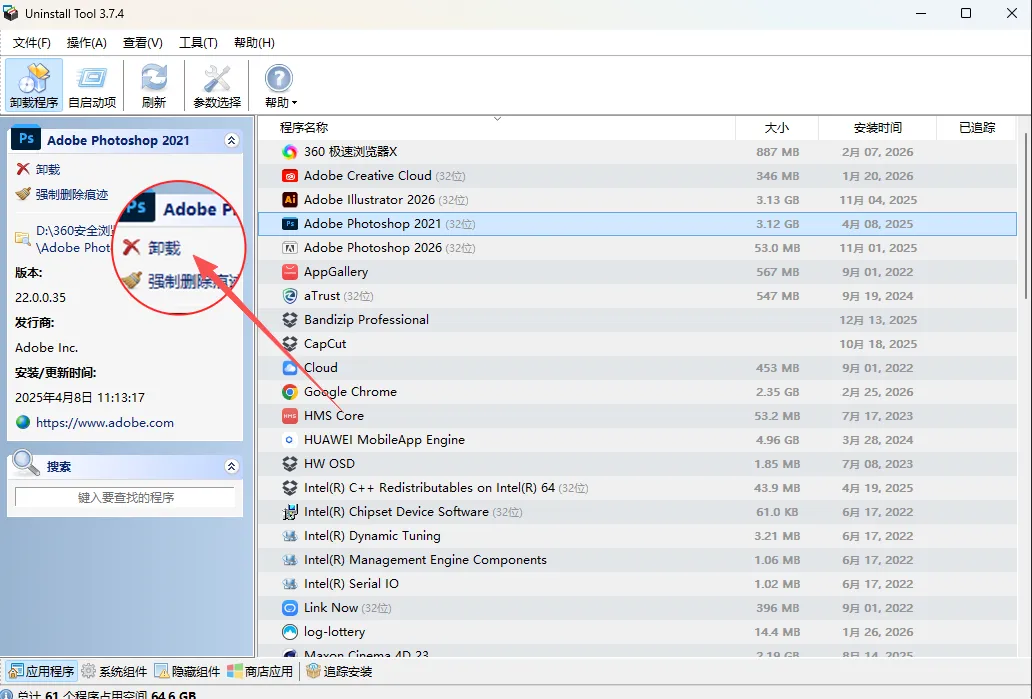The width and height of the screenshot is (1032, 699).
Task: Click the 887 MB size cell
Action: 777,152
